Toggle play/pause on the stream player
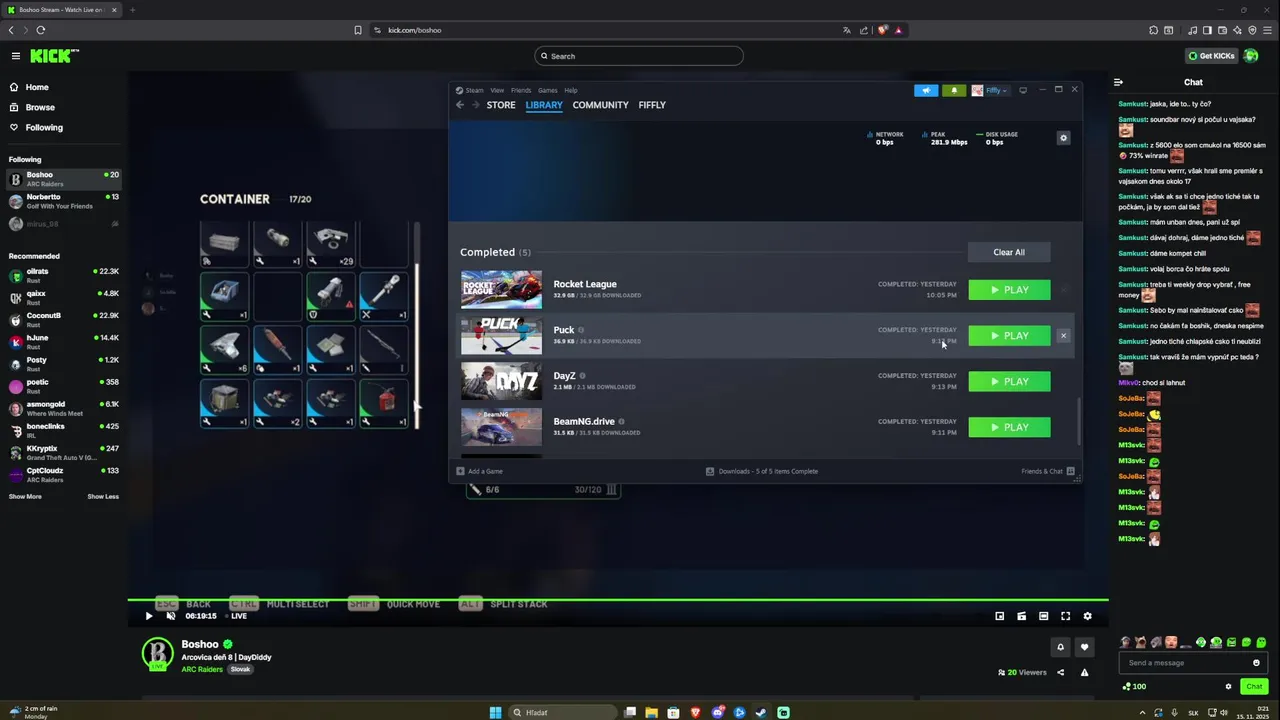1280x720 pixels. 149,616
